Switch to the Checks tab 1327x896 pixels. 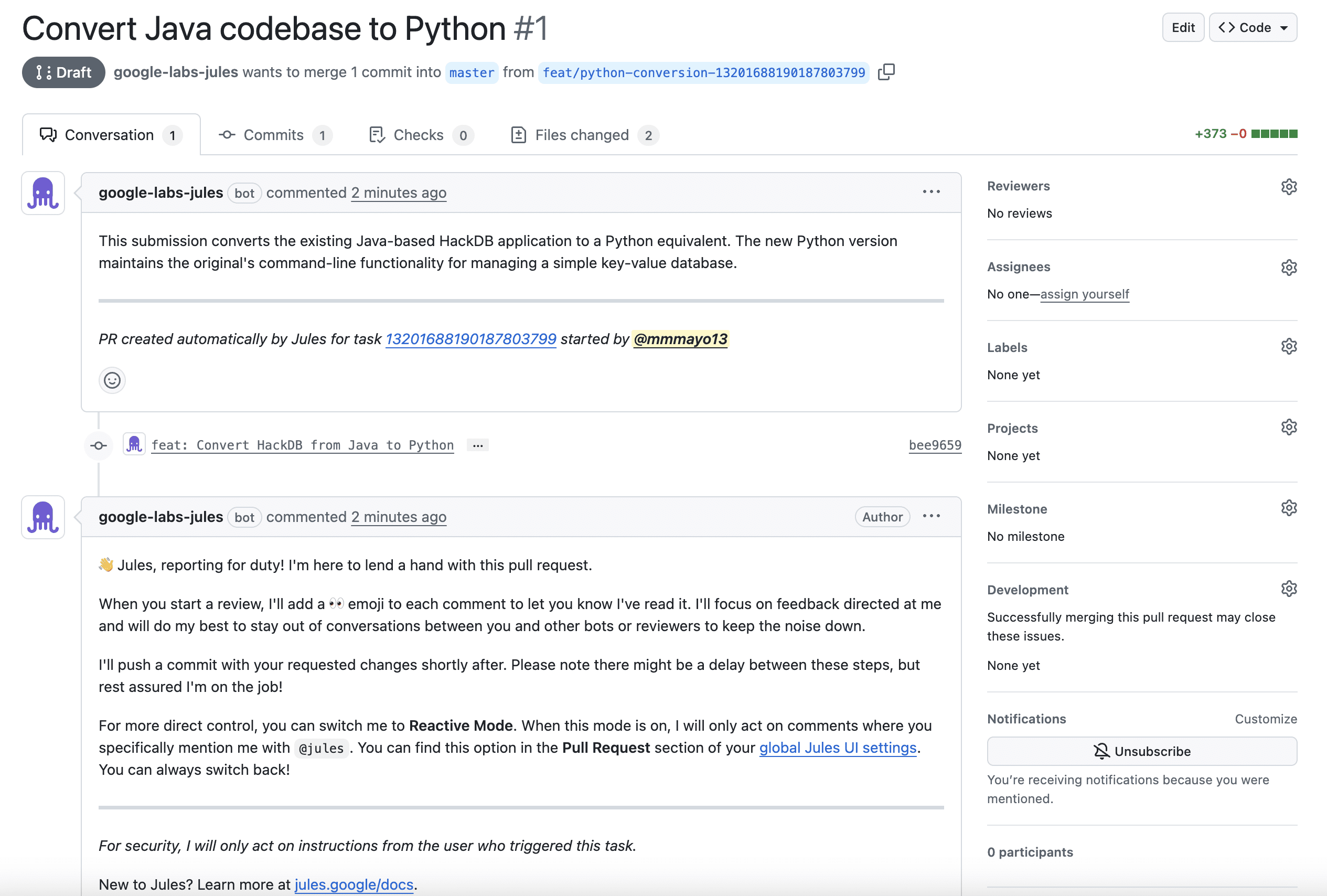(420, 135)
